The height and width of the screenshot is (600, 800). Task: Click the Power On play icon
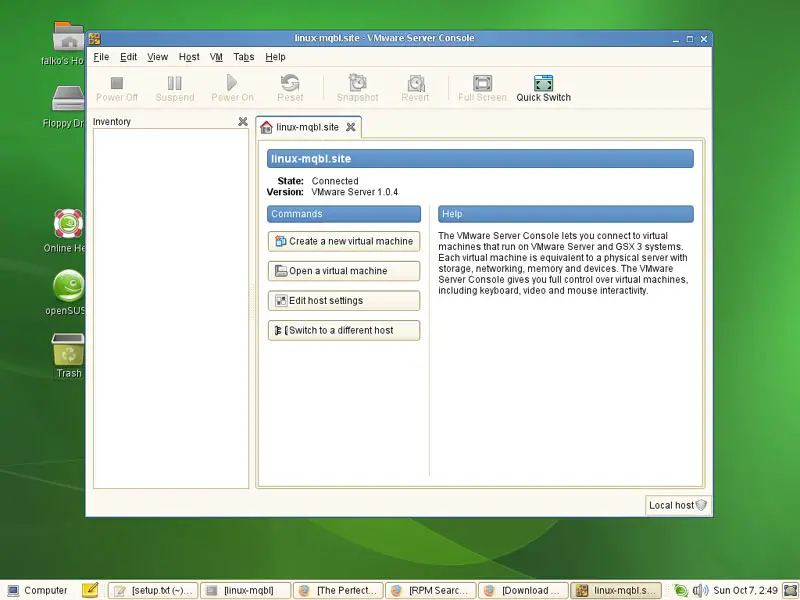[232, 82]
